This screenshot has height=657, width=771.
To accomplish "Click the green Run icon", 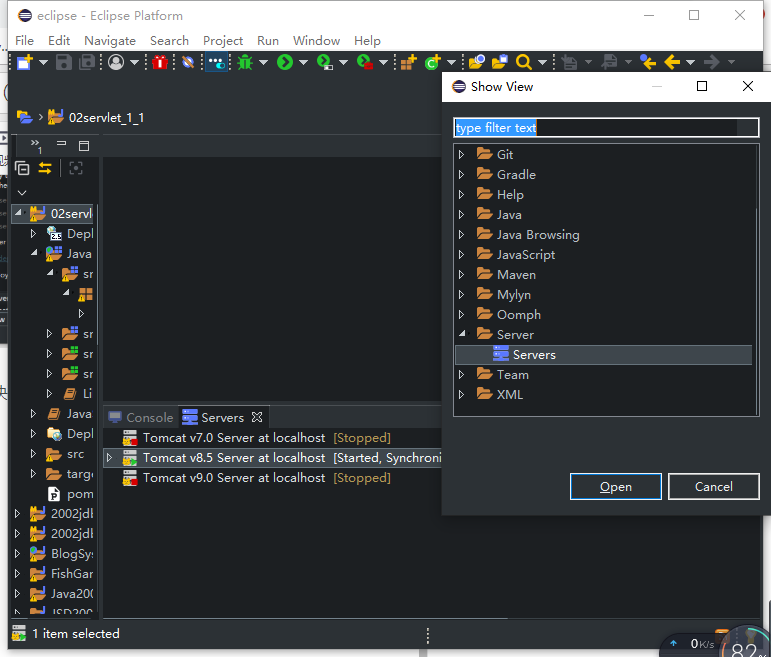I will [285, 62].
